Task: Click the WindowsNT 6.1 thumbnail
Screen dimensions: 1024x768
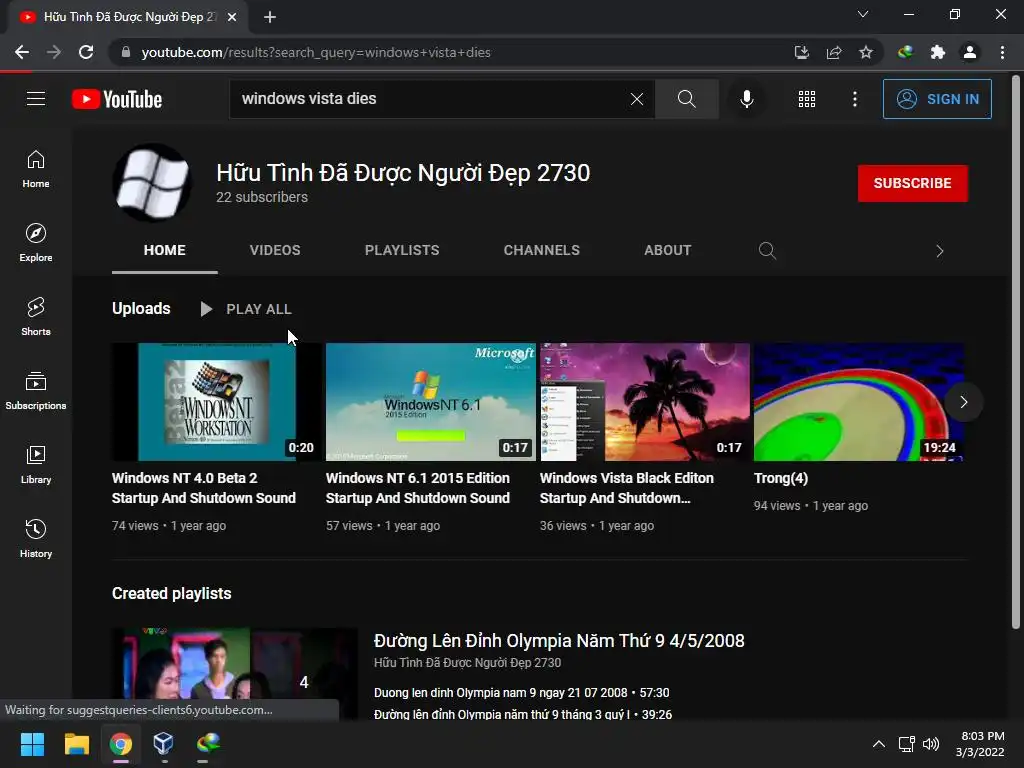Action: pyautogui.click(x=430, y=402)
